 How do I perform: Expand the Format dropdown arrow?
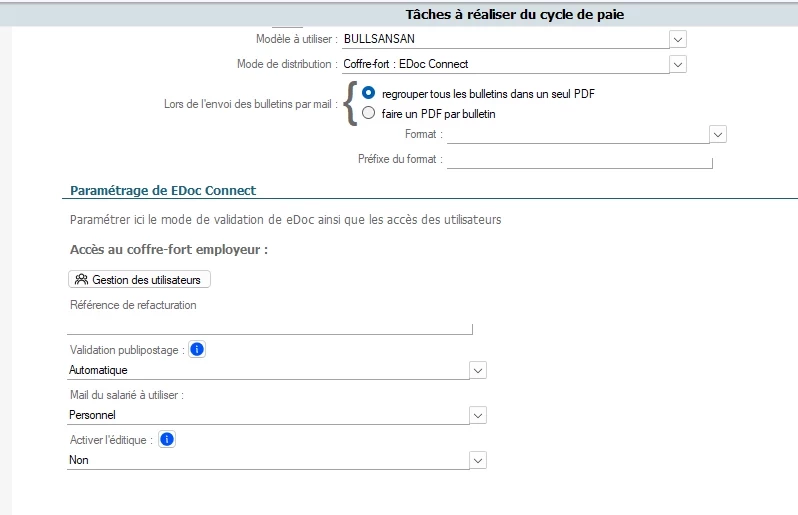click(x=717, y=134)
